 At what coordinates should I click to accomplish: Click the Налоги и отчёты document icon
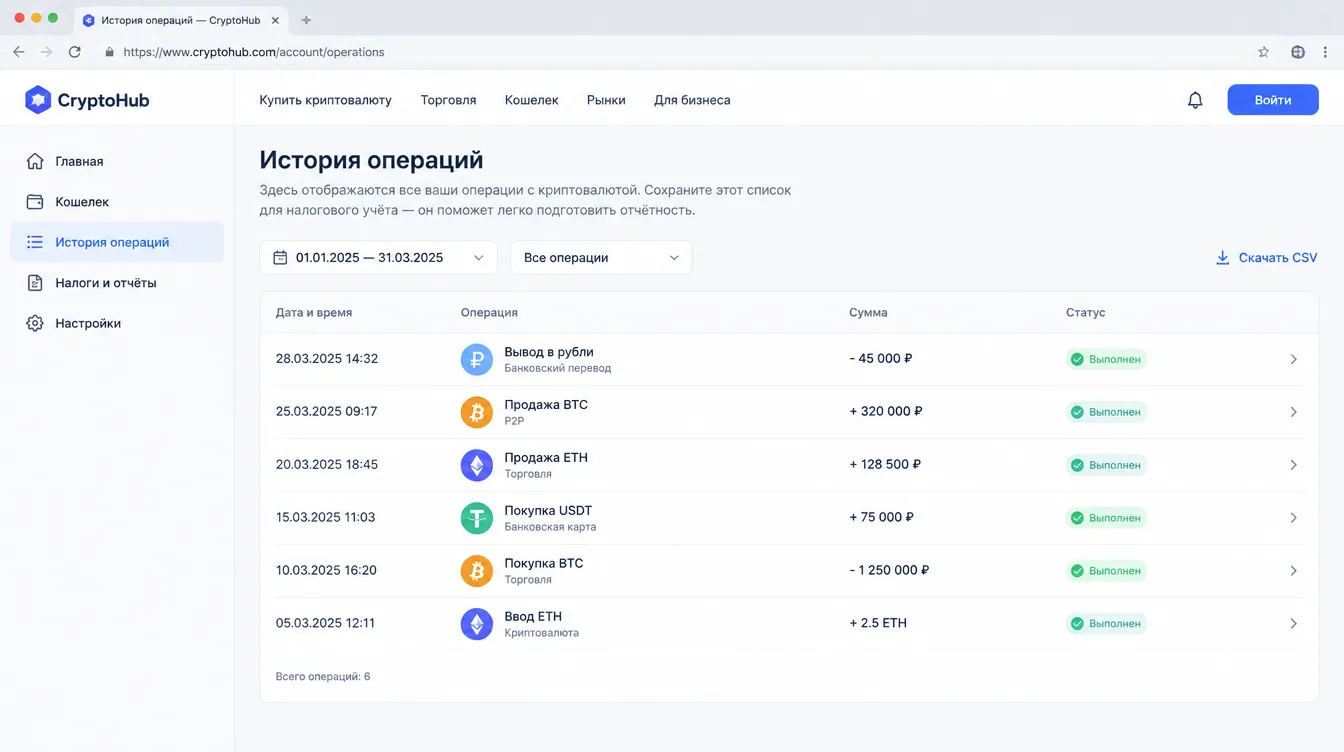(35, 283)
